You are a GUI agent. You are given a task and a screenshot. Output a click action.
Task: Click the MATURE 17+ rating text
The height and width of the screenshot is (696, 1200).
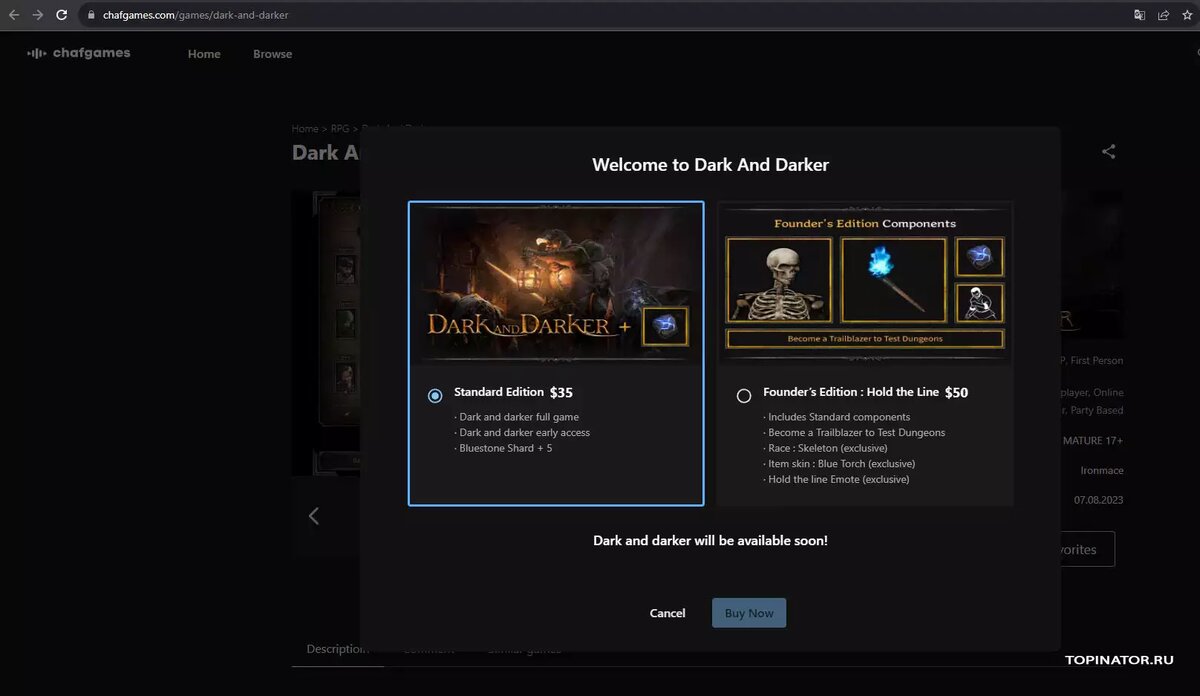click(x=1092, y=440)
